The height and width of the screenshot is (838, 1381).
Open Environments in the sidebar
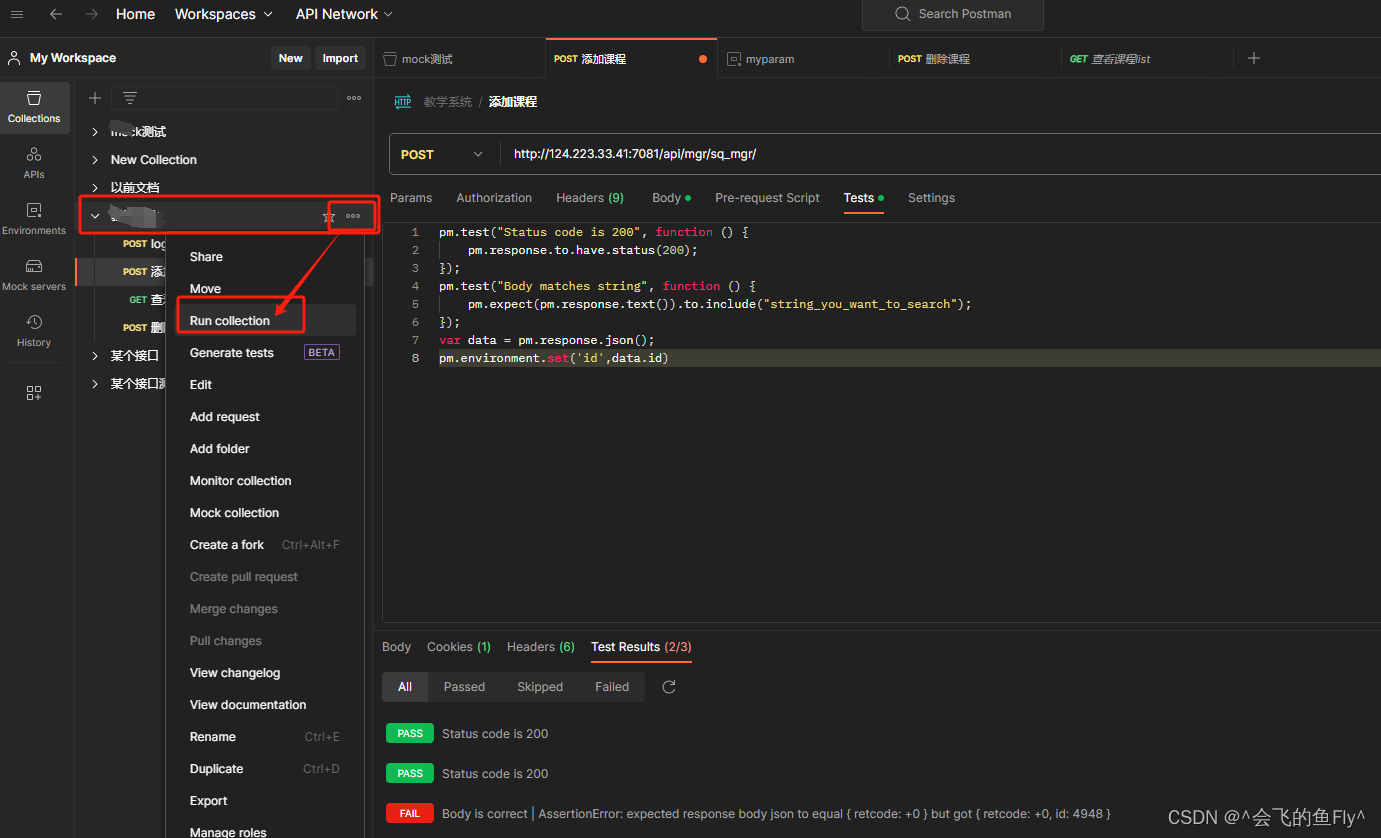tap(34, 219)
